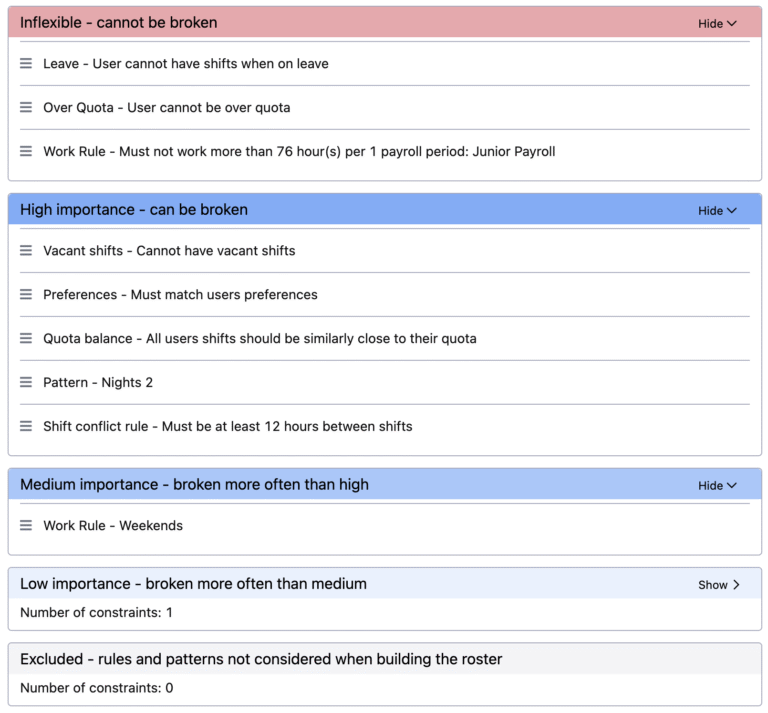Select the Quota balance constraint row
768x713 pixels.
click(x=259, y=338)
